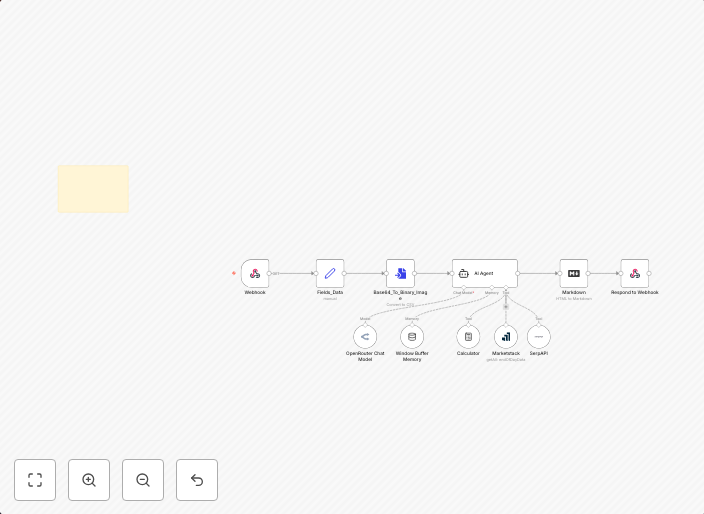Open the AI Agent node

pyautogui.click(x=485, y=273)
